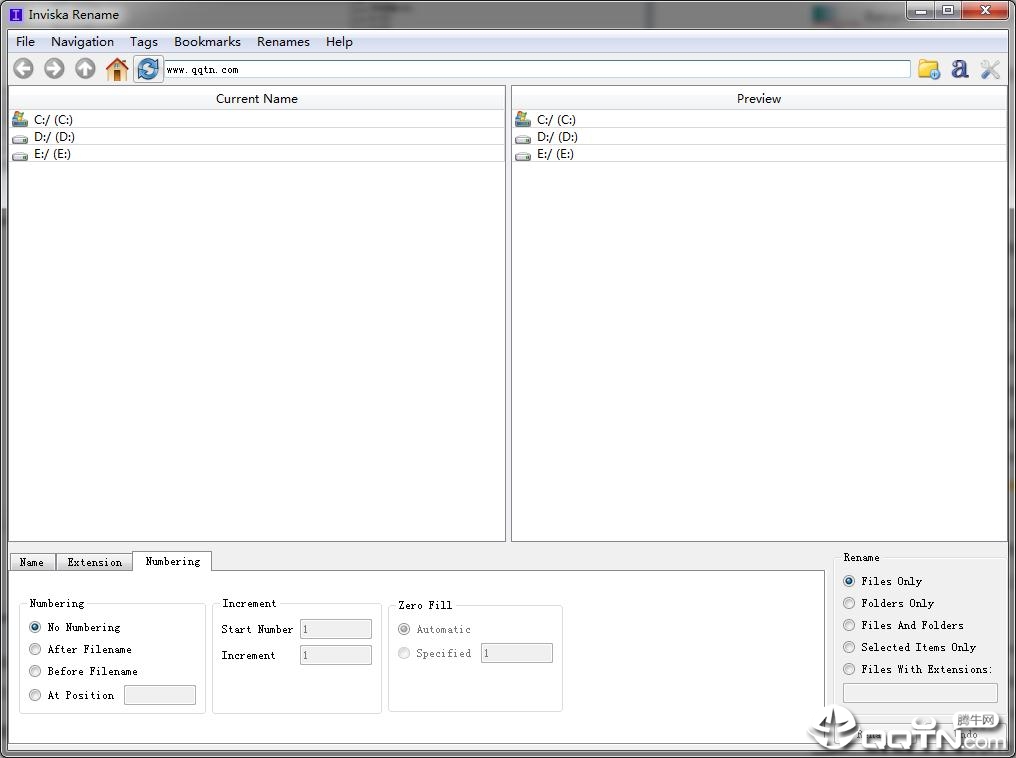Choose After Filename numbering
1016x758 pixels.
[x=81, y=649]
